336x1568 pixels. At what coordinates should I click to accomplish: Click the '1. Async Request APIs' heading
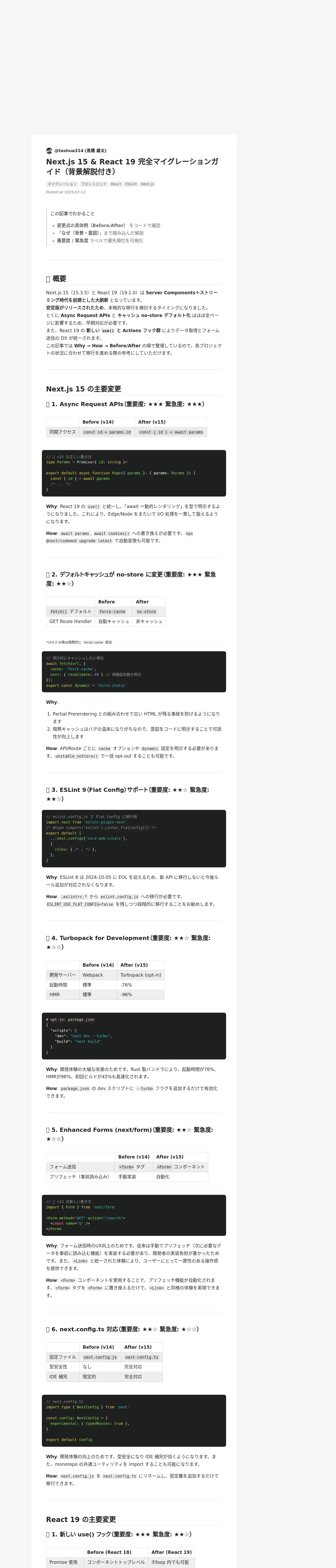pyautogui.click(x=125, y=404)
